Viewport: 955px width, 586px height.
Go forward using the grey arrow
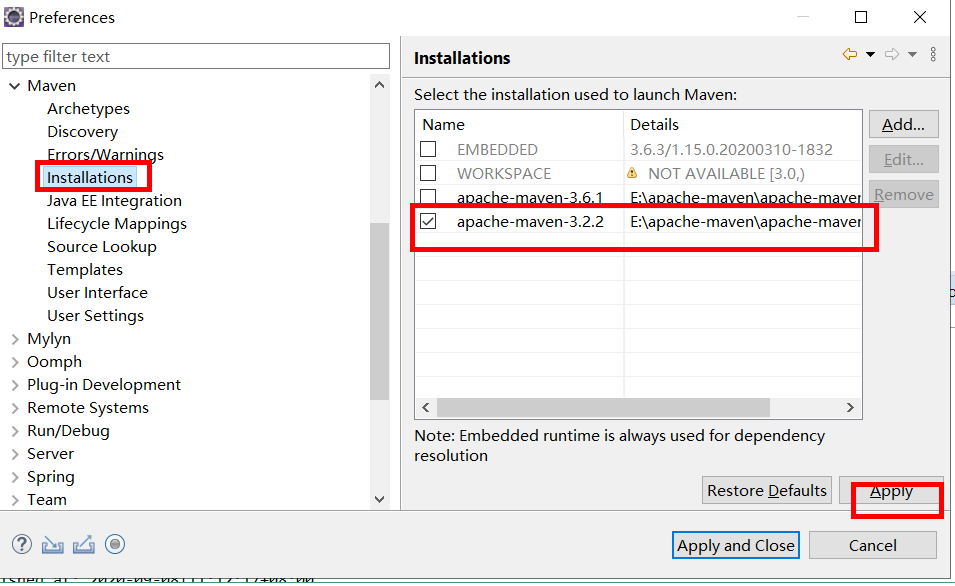tap(892, 55)
